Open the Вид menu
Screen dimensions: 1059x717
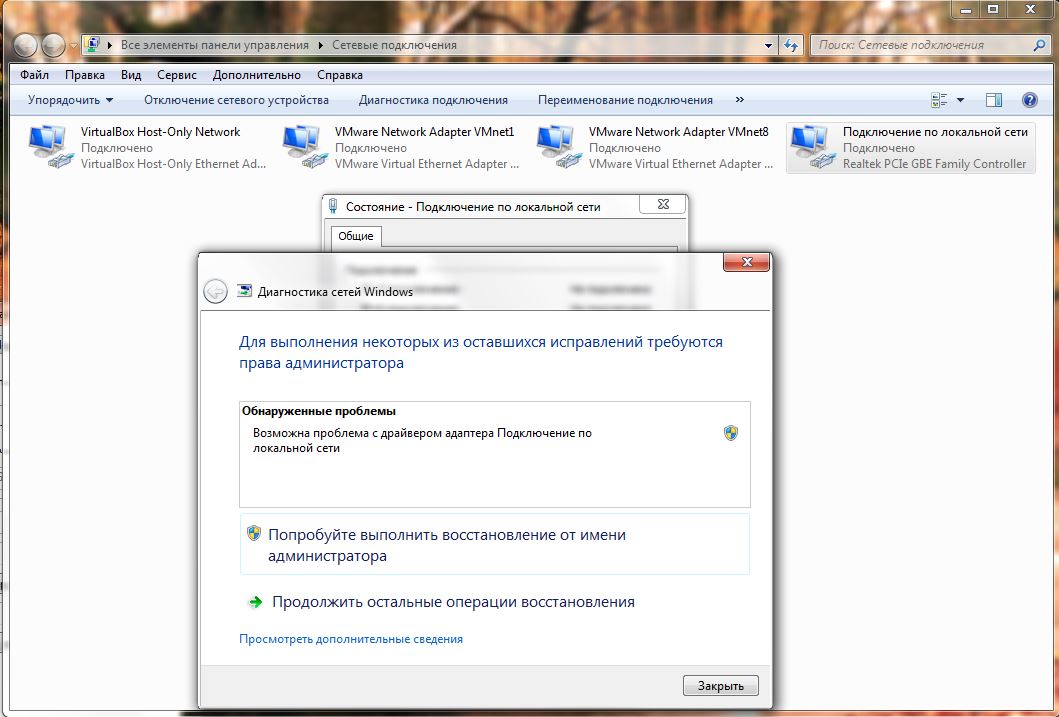[x=131, y=75]
